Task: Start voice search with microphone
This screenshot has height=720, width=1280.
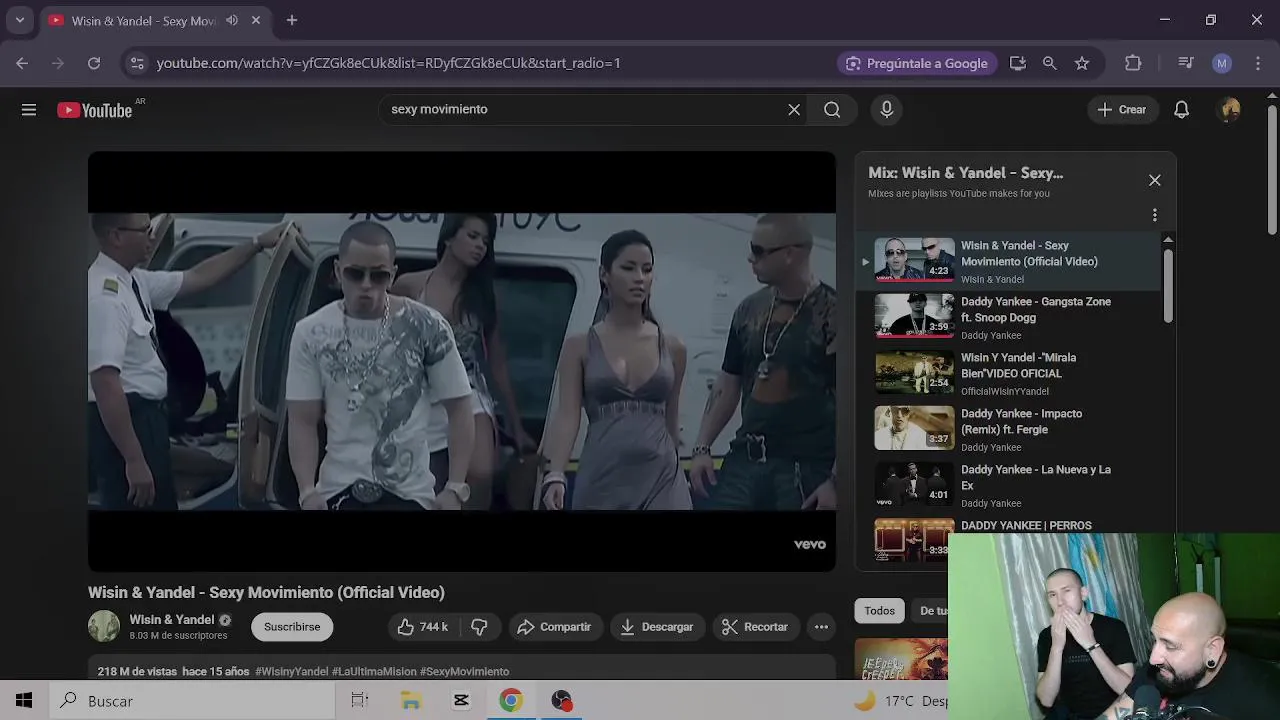Action: [886, 110]
